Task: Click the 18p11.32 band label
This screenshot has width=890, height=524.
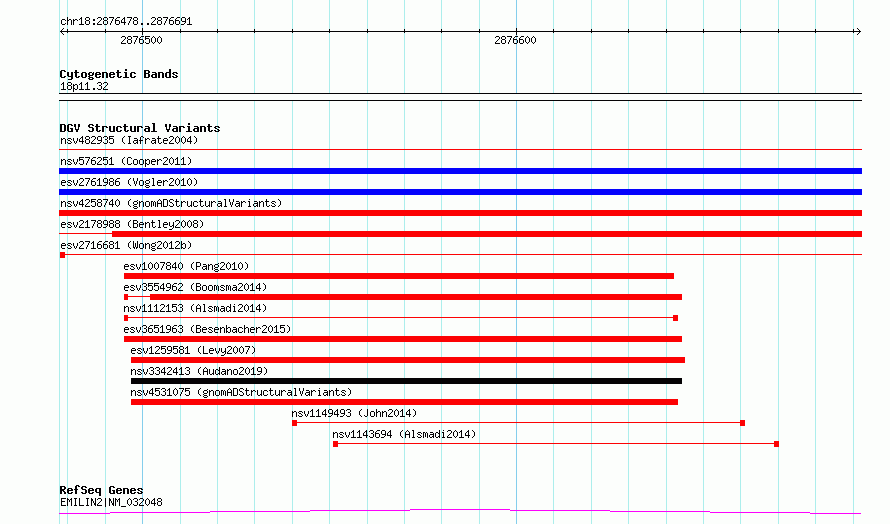Action: coord(84,86)
